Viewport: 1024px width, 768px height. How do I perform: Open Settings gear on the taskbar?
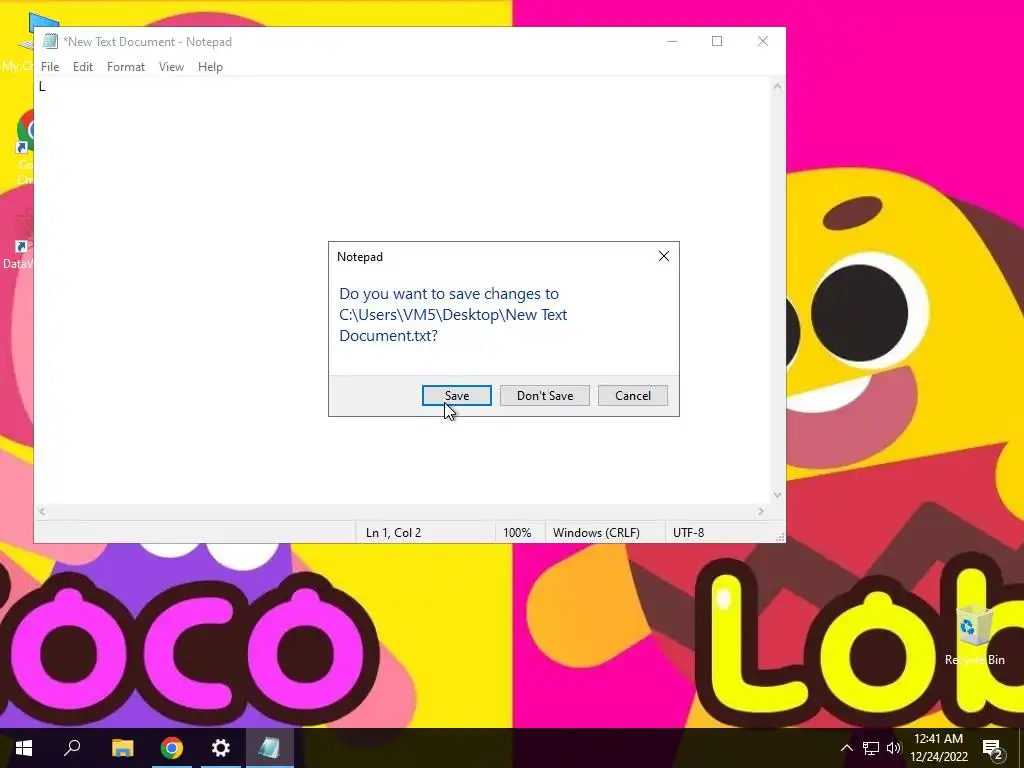click(x=221, y=748)
